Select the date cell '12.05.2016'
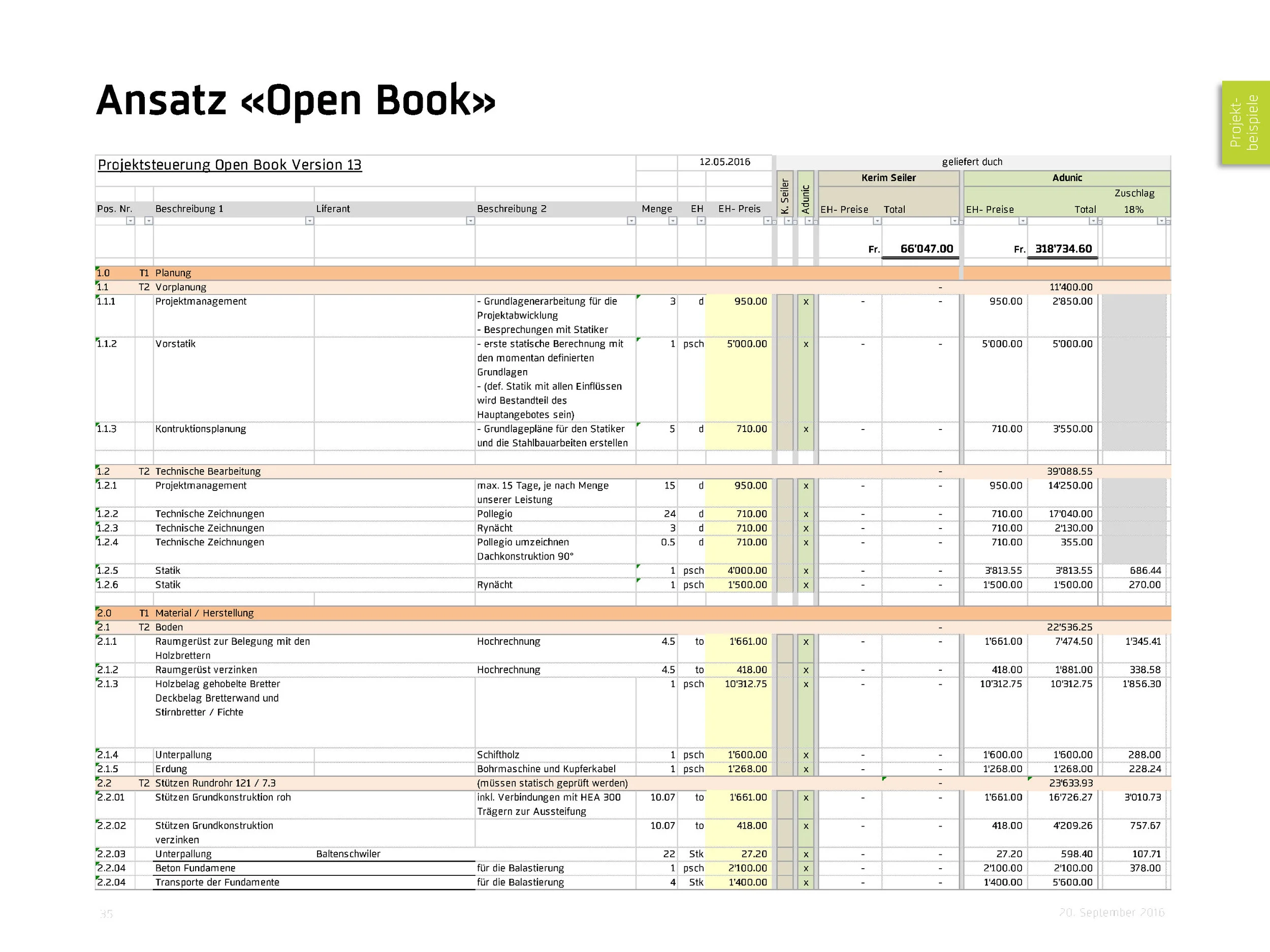The image size is (1270, 952). 724,162
